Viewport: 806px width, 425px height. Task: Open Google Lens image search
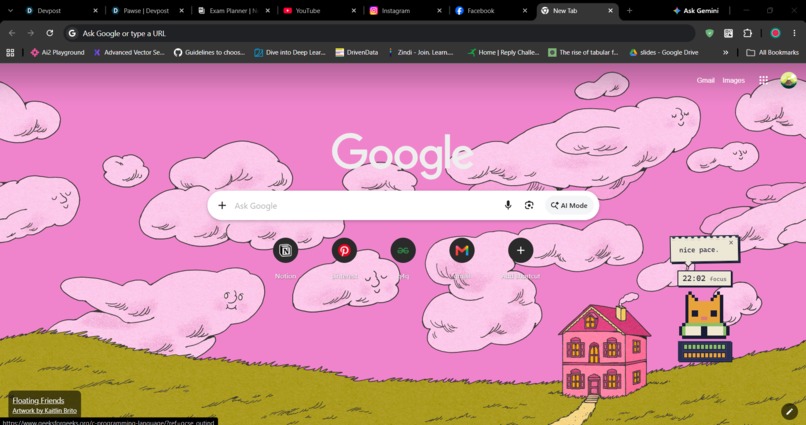point(529,206)
